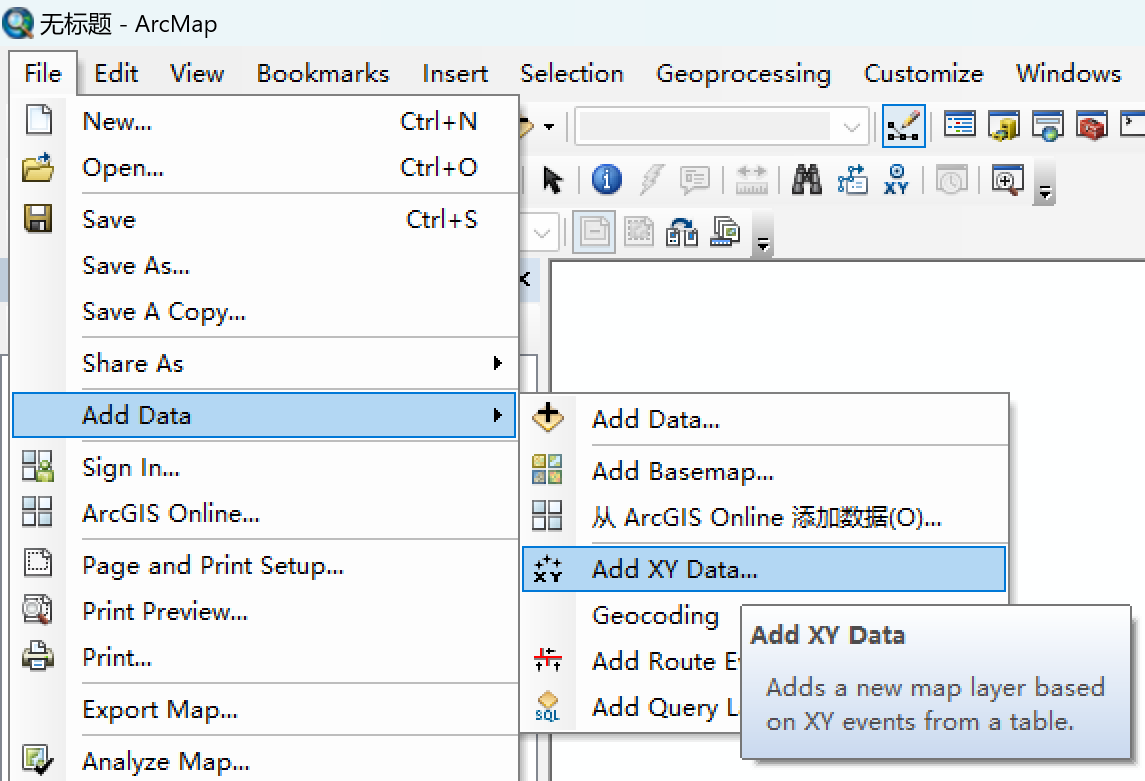Open the File menu
The image size is (1145, 781).
(43, 73)
